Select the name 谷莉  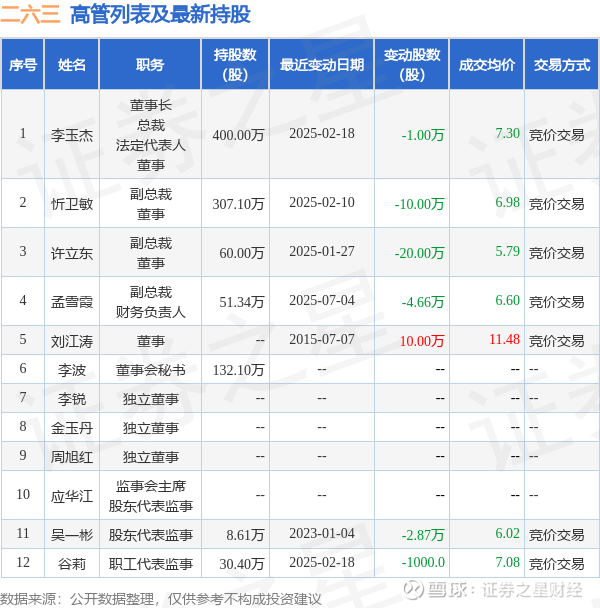pos(72,564)
